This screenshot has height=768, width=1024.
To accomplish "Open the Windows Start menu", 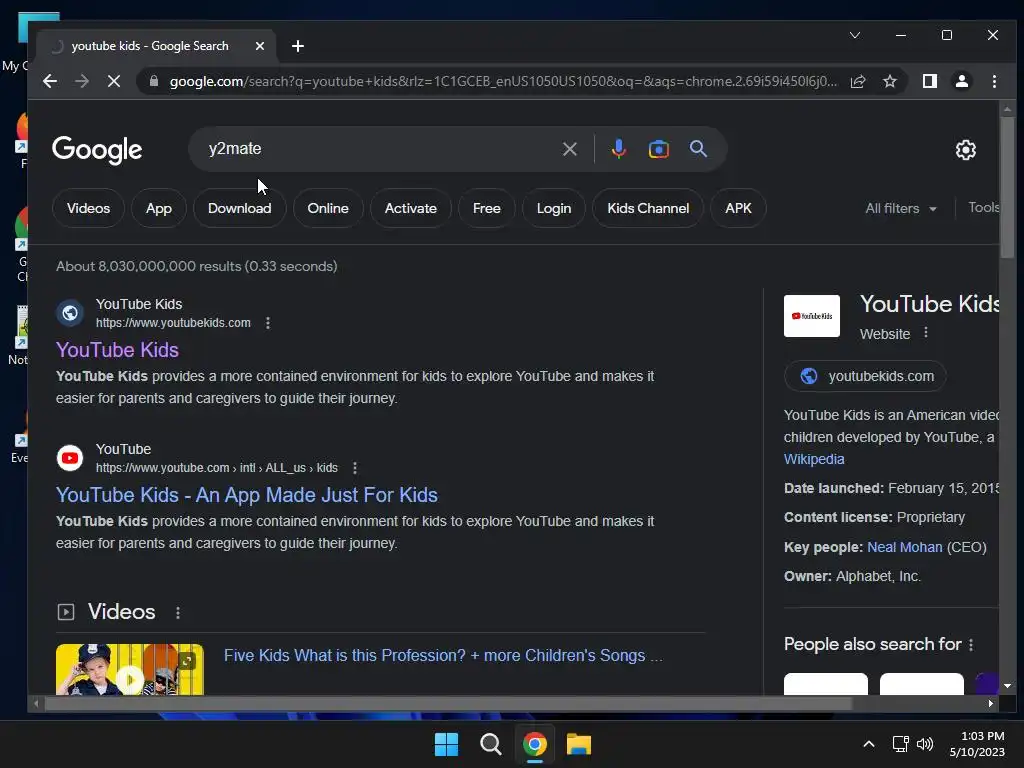I will click(447, 744).
